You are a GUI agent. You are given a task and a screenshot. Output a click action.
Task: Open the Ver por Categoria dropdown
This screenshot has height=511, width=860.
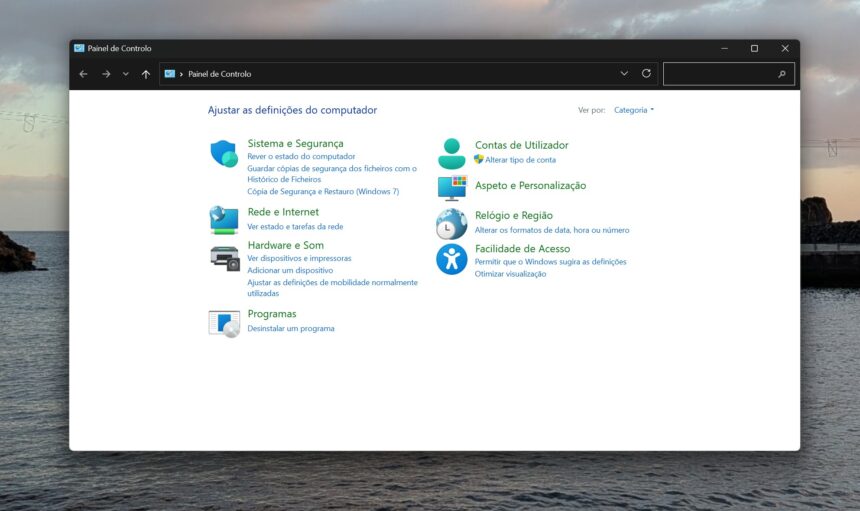coord(633,110)
